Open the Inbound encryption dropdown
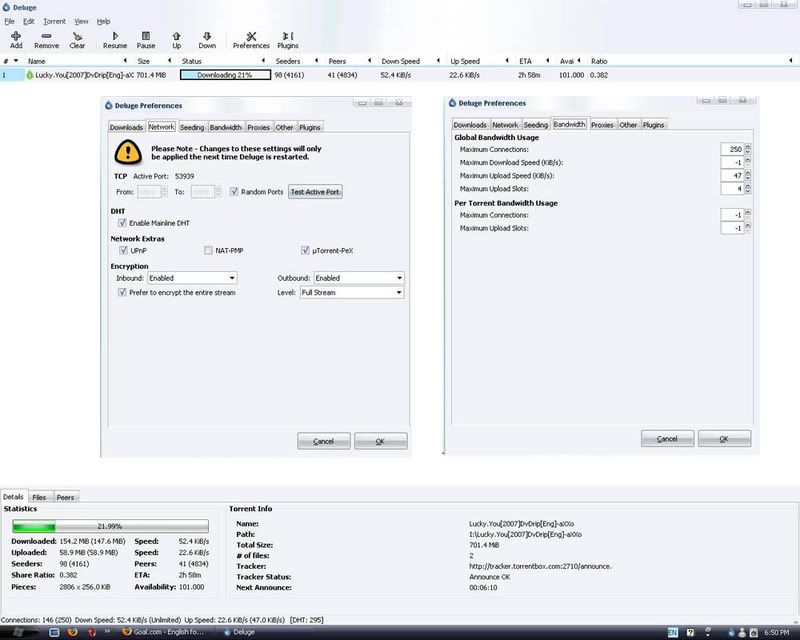Viewport: 800px width, 640px height. tap(191, 278)
